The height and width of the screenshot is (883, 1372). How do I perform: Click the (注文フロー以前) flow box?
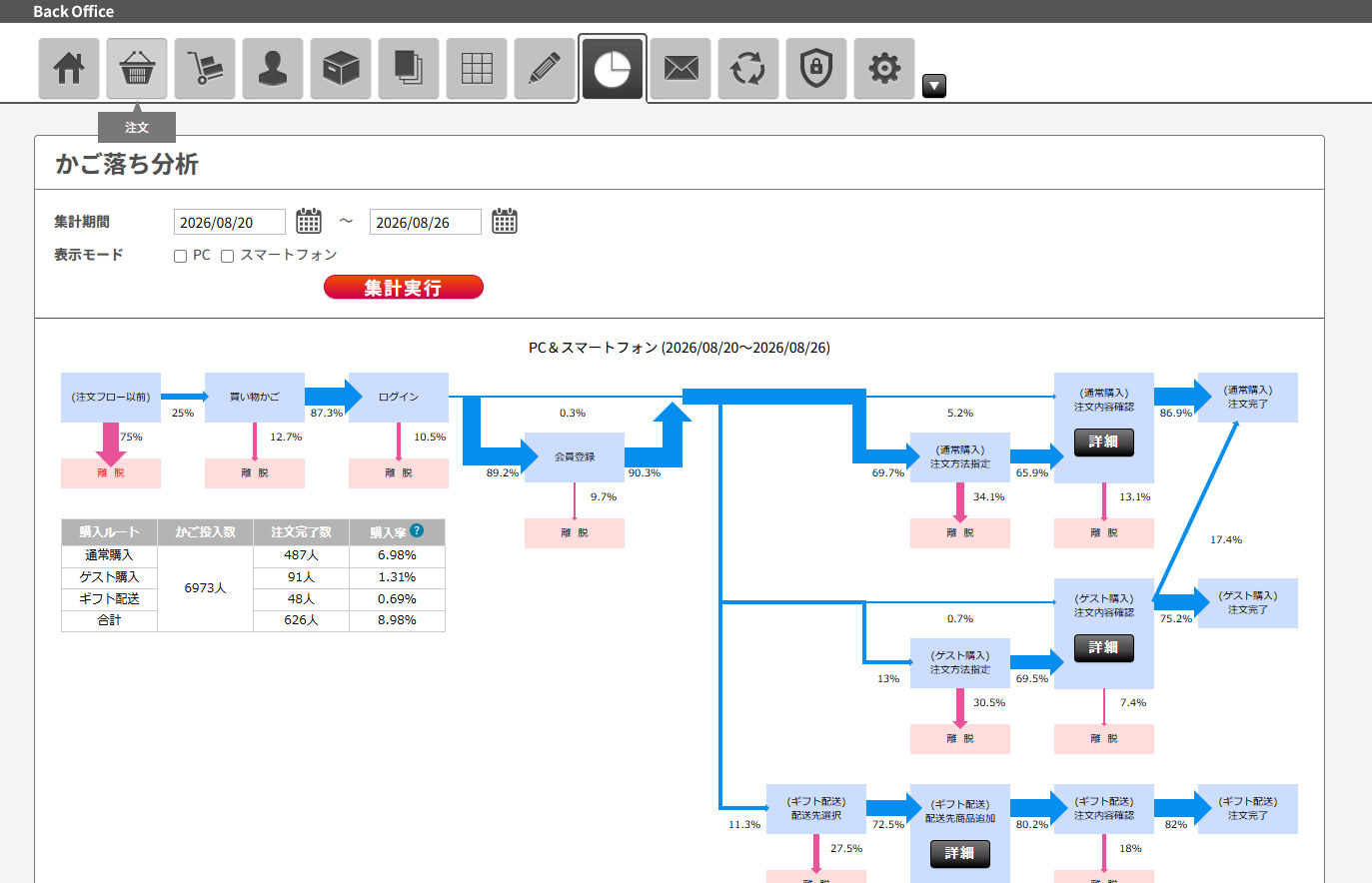point(111,398)
